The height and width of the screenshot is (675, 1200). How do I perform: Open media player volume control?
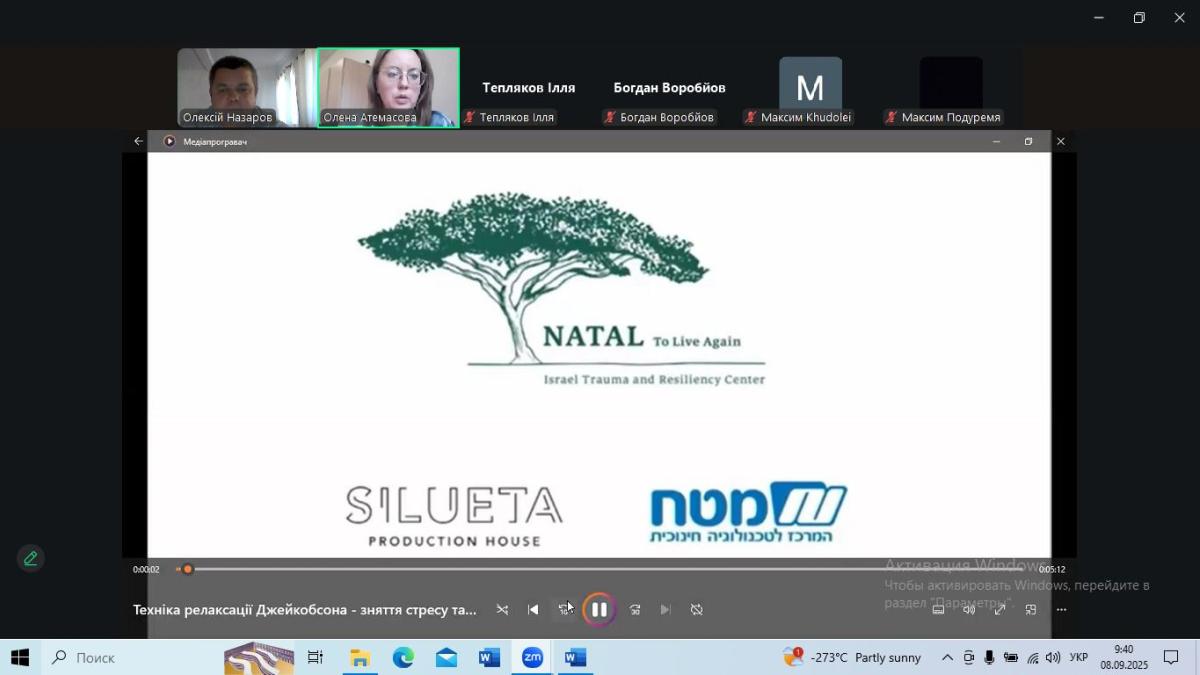coord(969,609)
